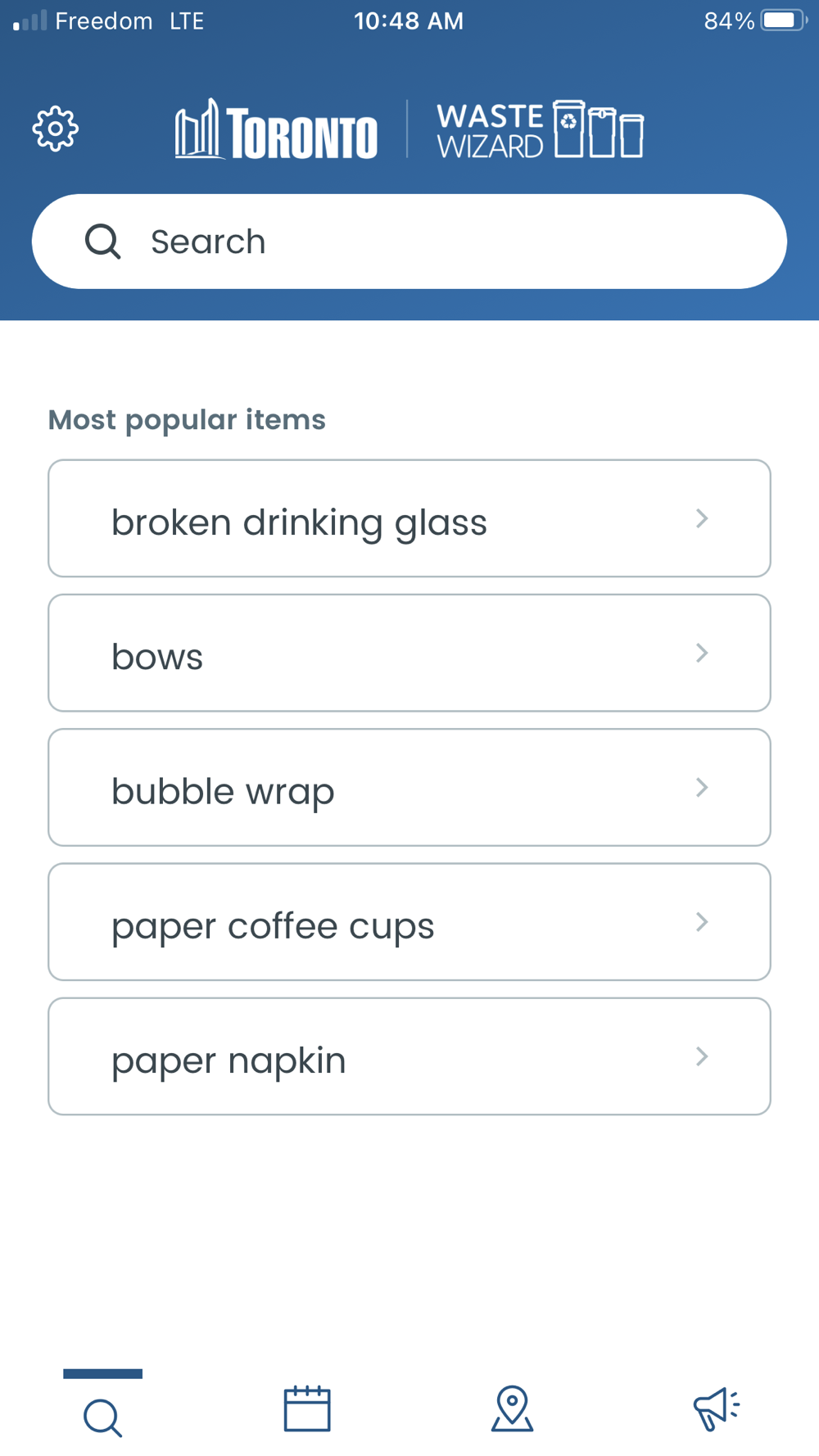Expand chevron beside paper napkin

[x=702, y=1056]
